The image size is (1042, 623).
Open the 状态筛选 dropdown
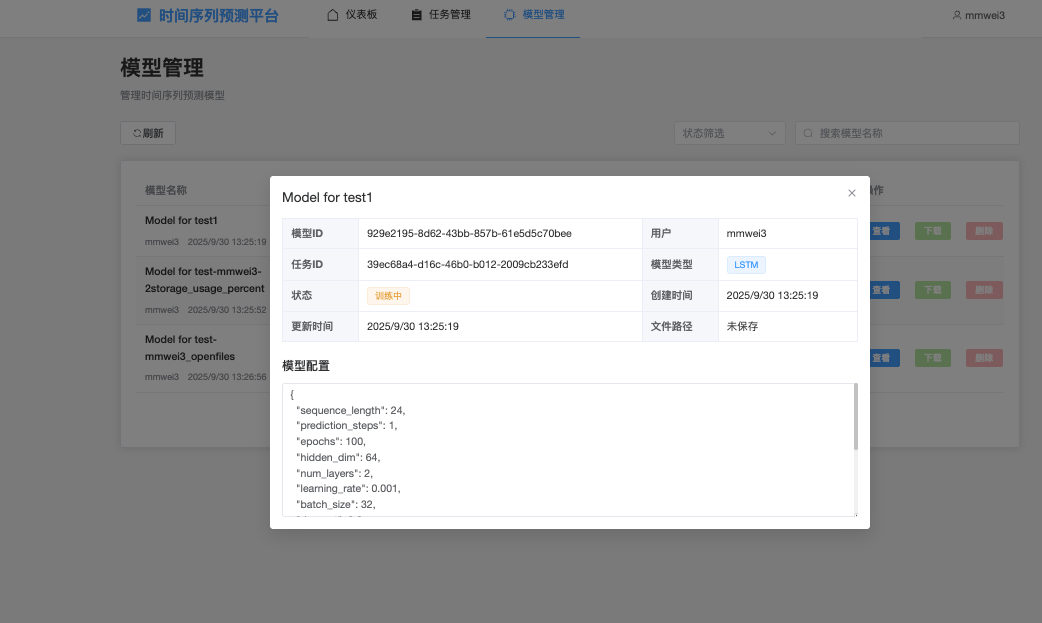pos(730,133)
